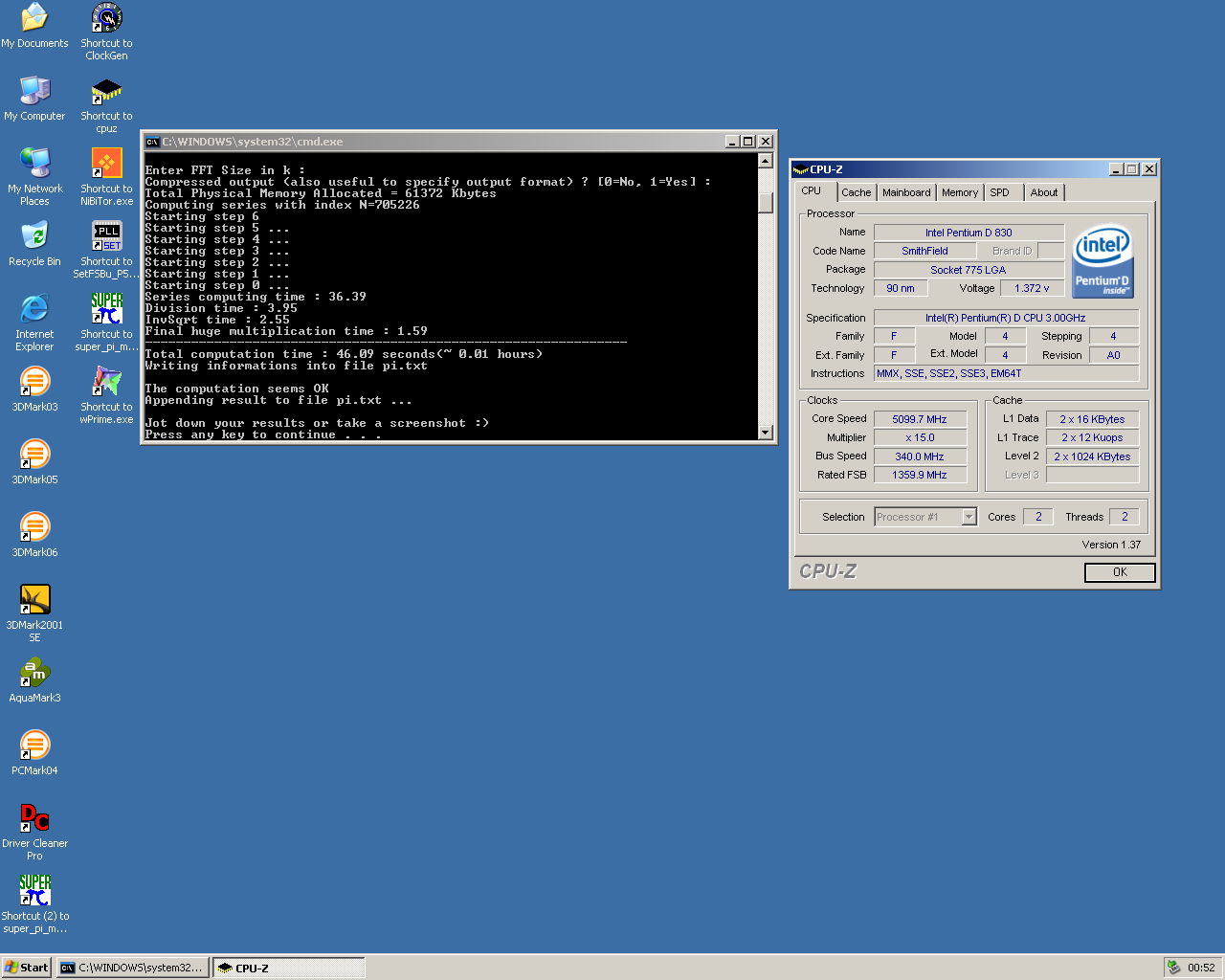Click the Bus Speed value 340.0 MHz
The image size is (1225, 980).
(920, 457)
